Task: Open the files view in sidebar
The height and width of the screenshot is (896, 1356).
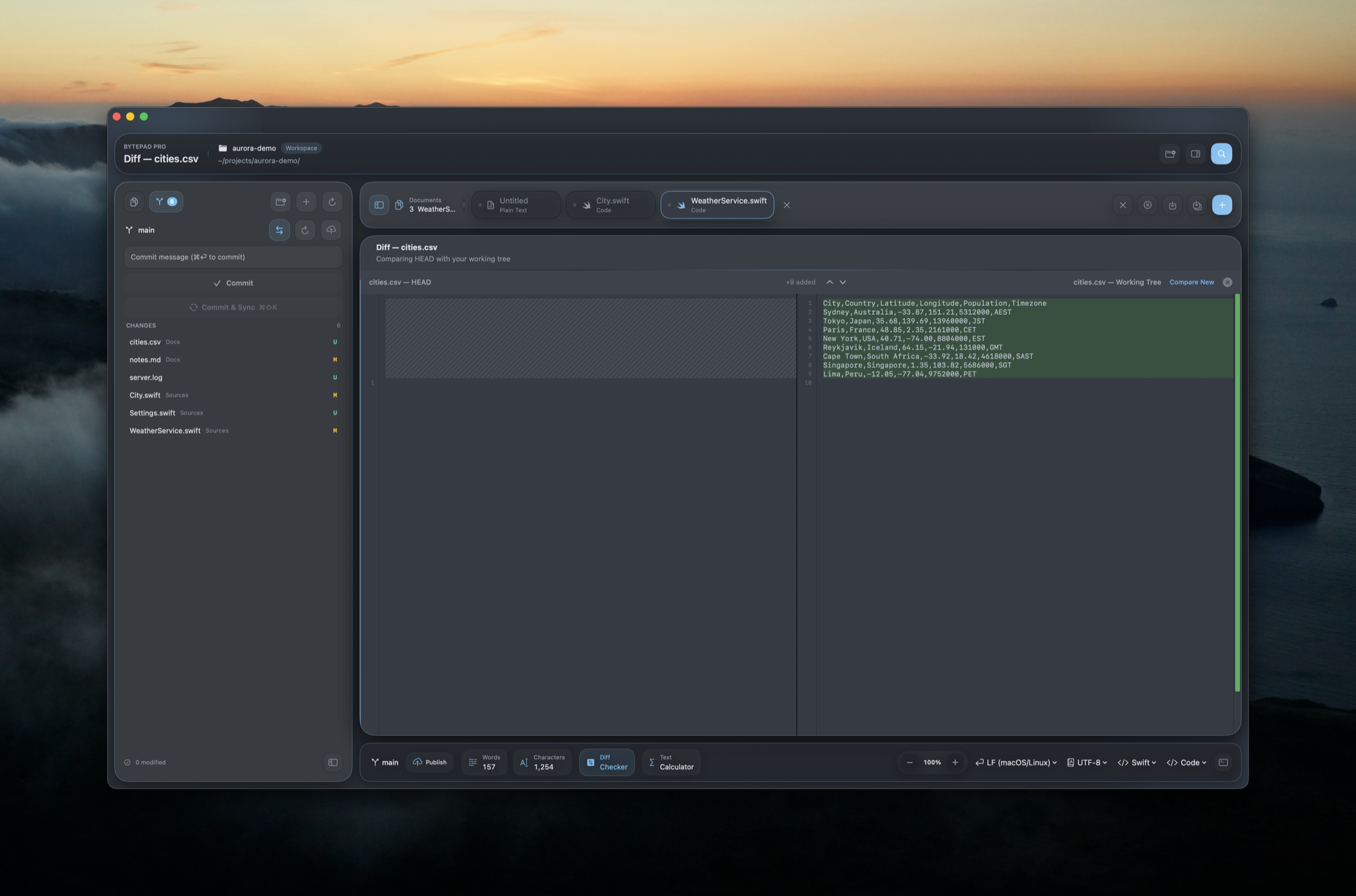Action: point(134,202)
